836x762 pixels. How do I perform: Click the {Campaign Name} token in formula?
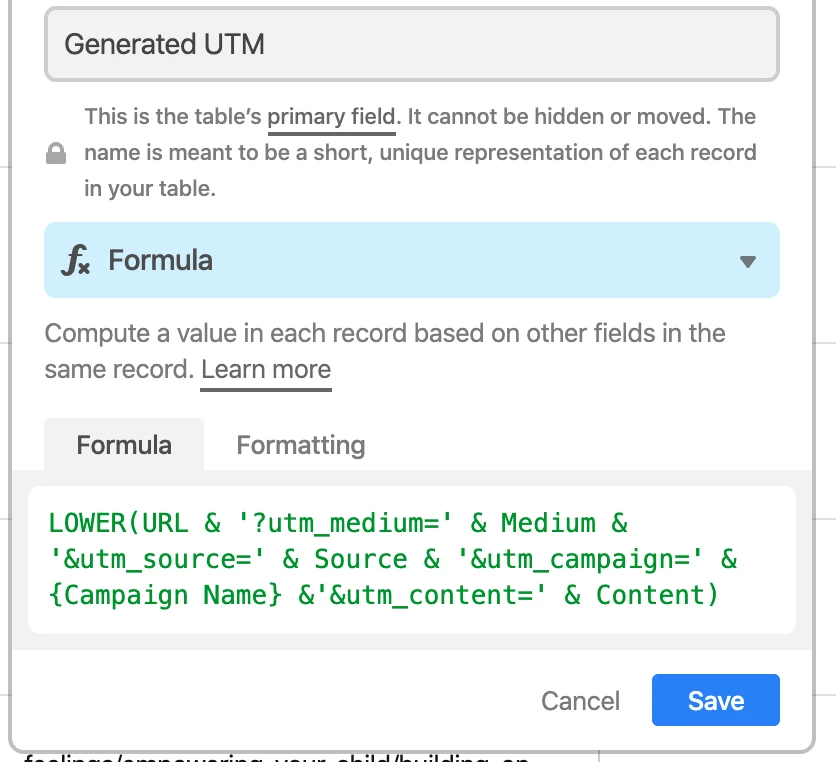point(165,595)
